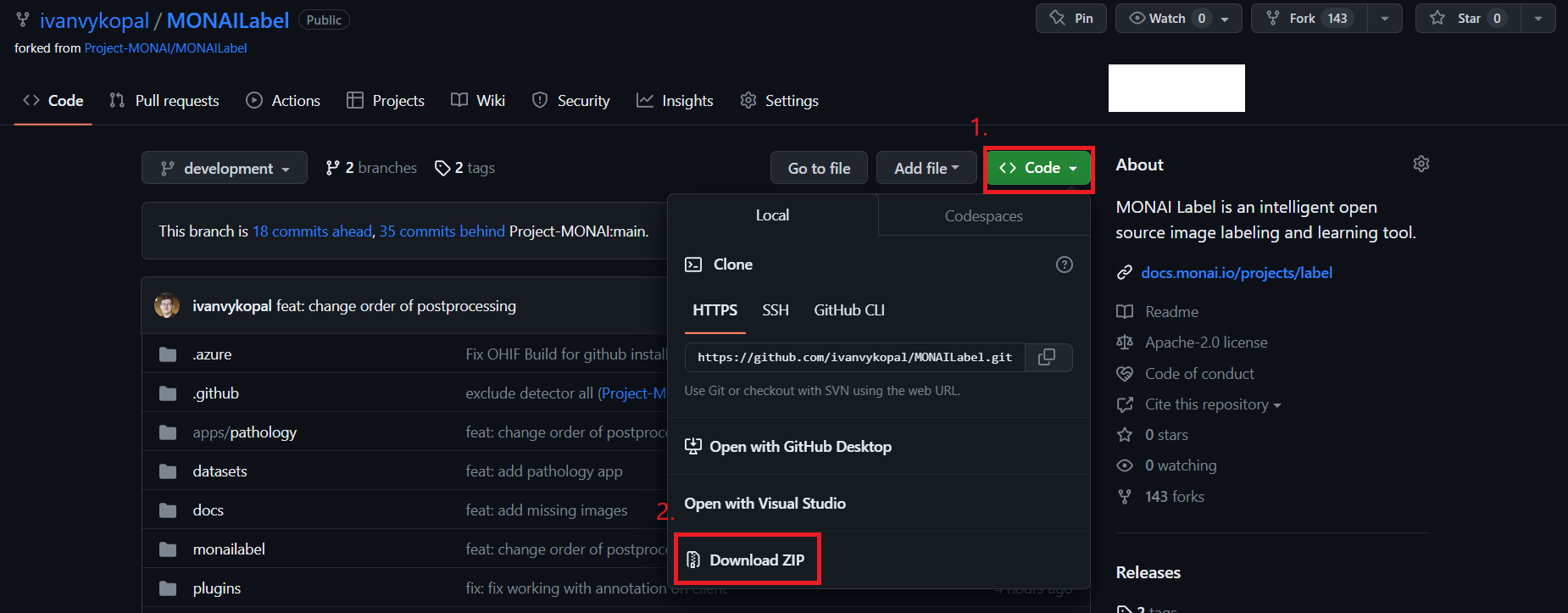Screen dimensions: 1568x613
Task: Expand the Add file dropdown
Action: click(926, 168)
